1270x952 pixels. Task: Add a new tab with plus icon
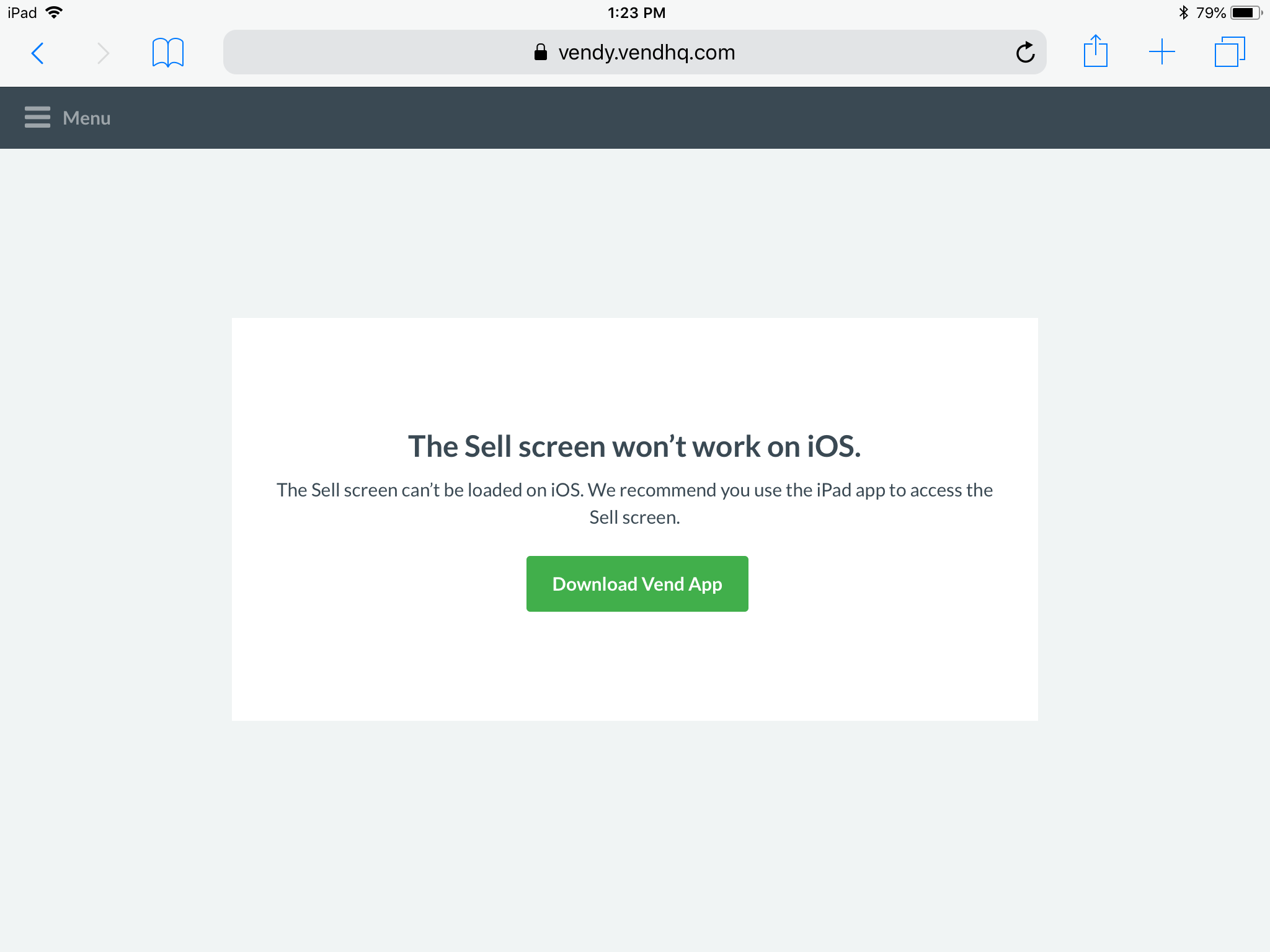click(x=1161, y=52)
